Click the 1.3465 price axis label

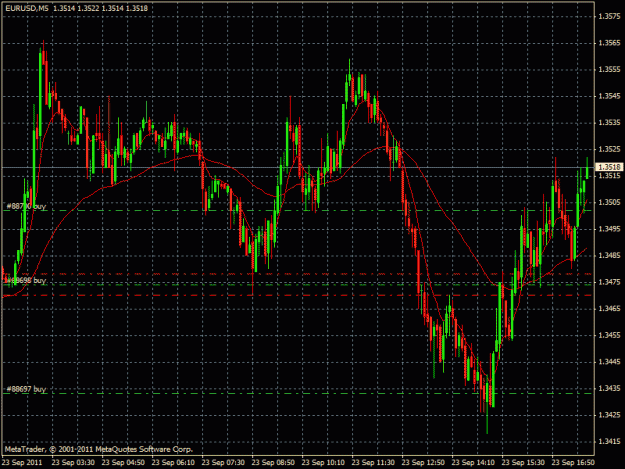pos(609,308)
